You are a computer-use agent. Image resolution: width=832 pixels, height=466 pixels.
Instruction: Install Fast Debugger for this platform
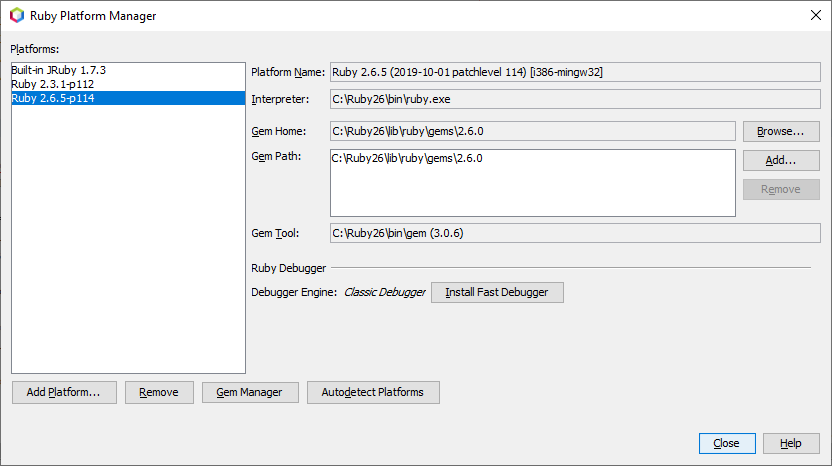click(497, 292)
